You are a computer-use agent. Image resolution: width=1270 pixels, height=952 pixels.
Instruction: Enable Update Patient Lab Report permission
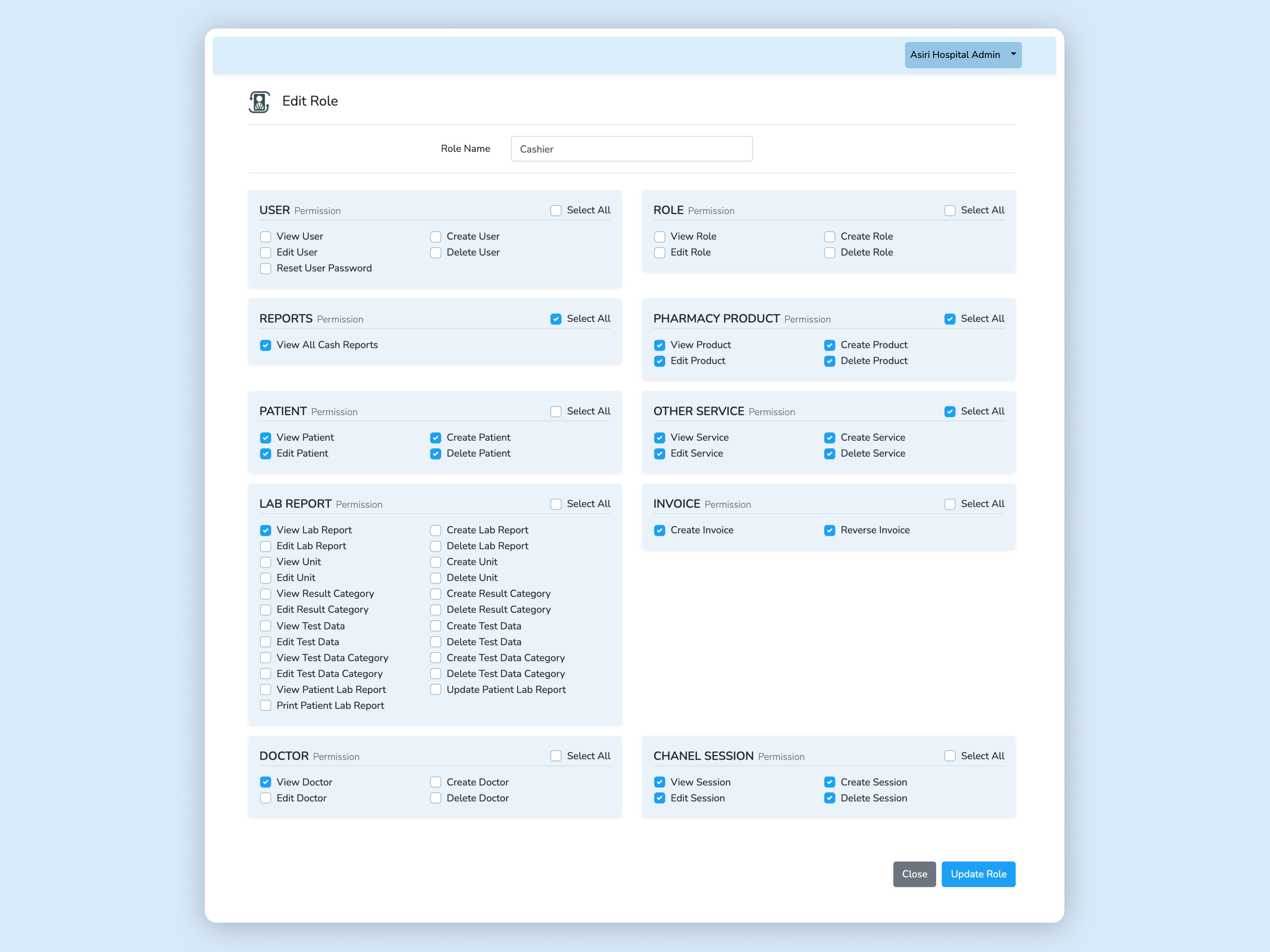435,689
